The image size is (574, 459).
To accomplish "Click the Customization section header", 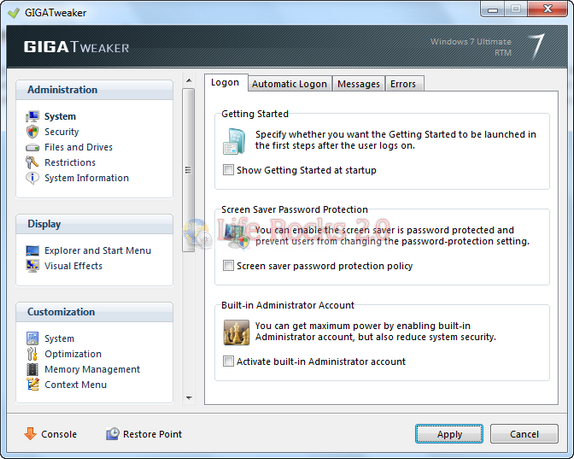I will click(94, 312).
